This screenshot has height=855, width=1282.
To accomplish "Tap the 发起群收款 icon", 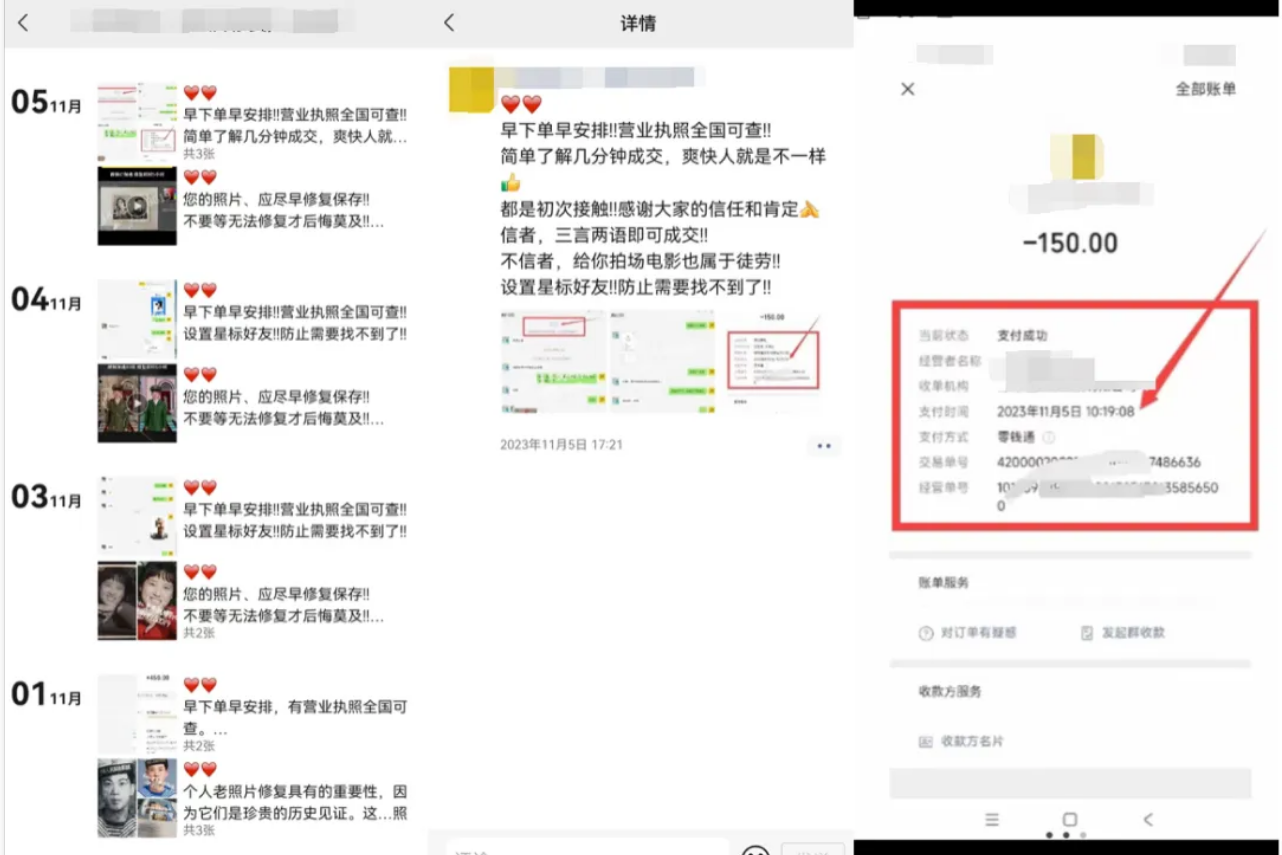I will click(x=1087, y=633).
